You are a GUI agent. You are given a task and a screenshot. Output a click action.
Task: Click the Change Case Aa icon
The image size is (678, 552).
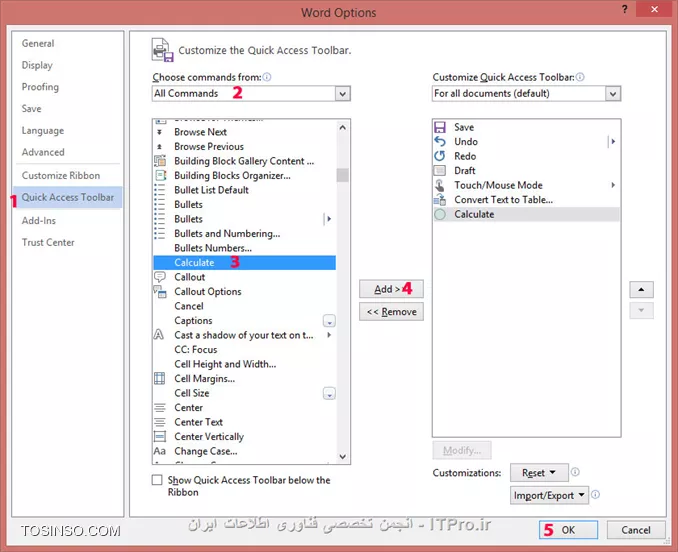pyautogui.click(x=160, y=451)
